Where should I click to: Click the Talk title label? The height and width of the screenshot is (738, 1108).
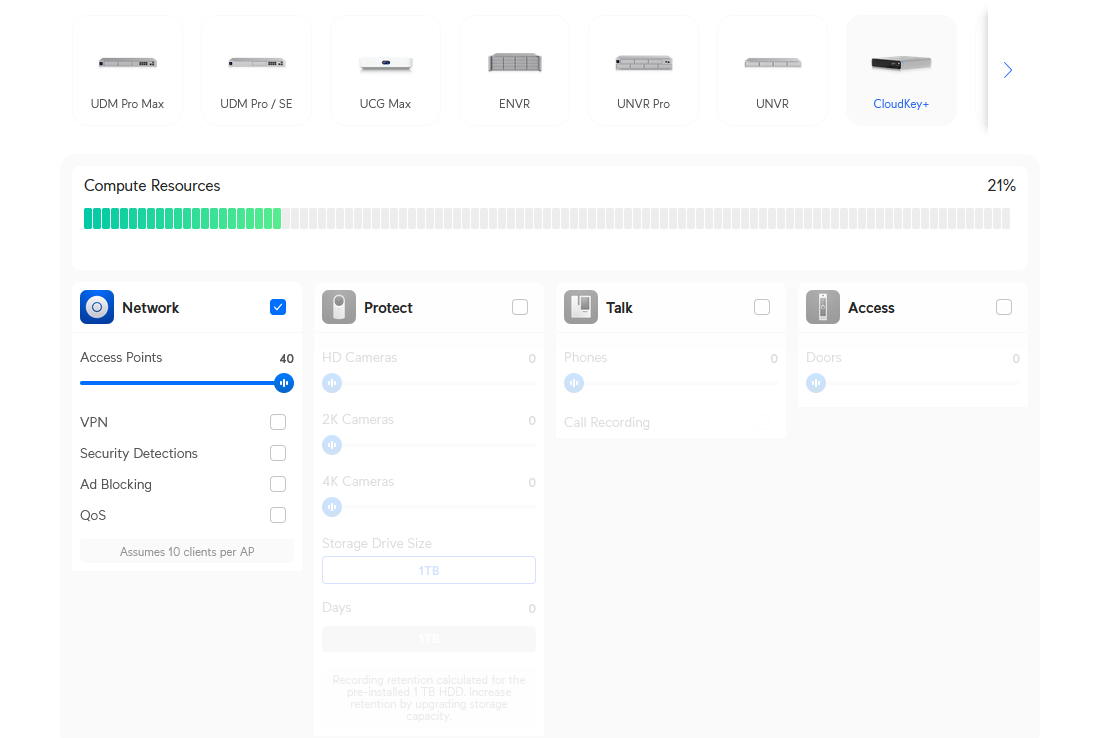click(x=619, y=308)
